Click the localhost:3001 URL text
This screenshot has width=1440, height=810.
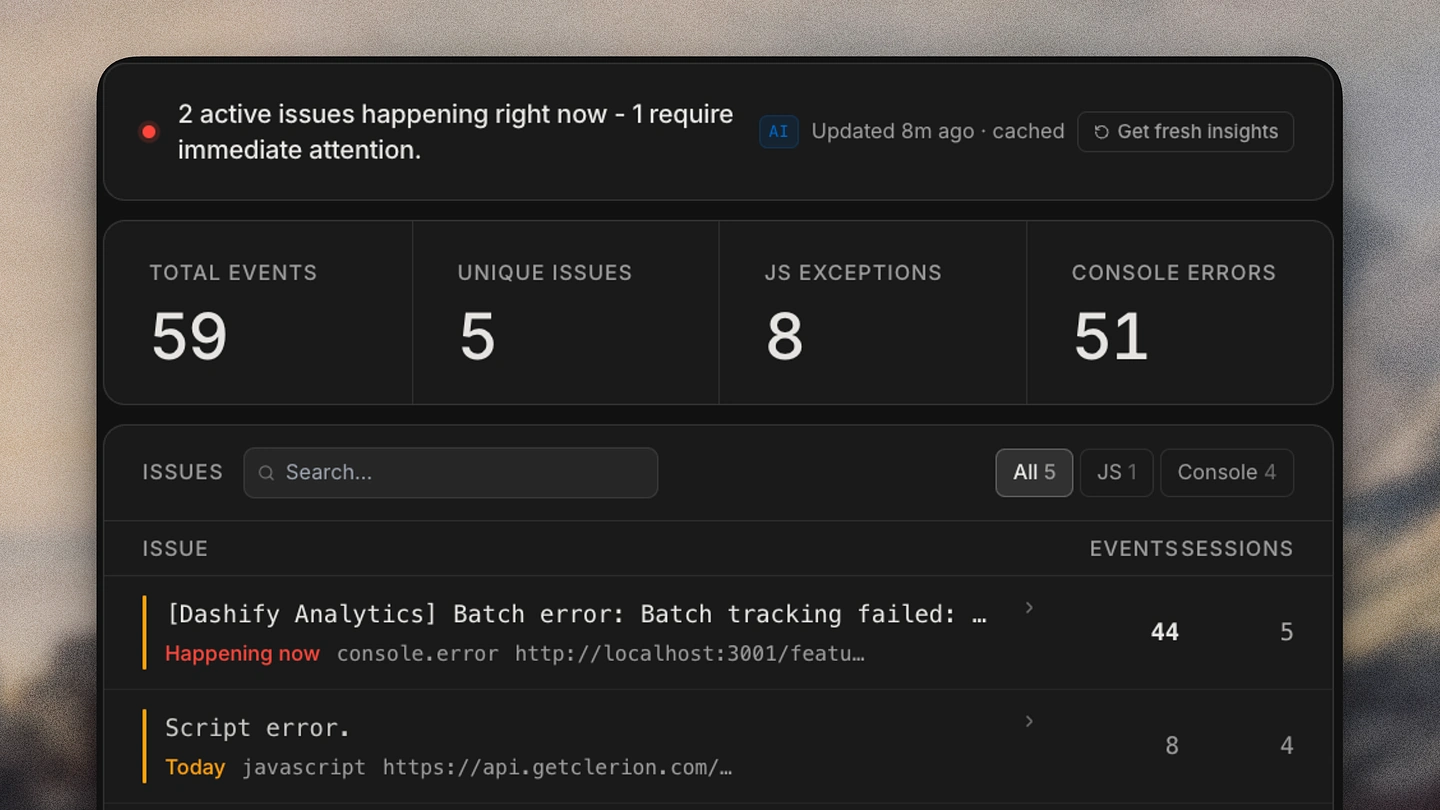click(690, 654)
